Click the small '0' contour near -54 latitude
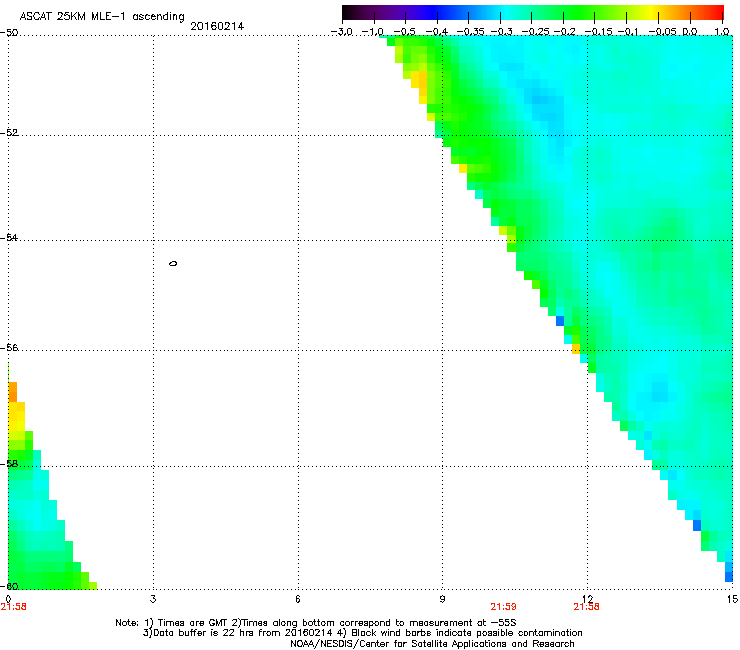The image size is (740, 650). click(173, 263)
